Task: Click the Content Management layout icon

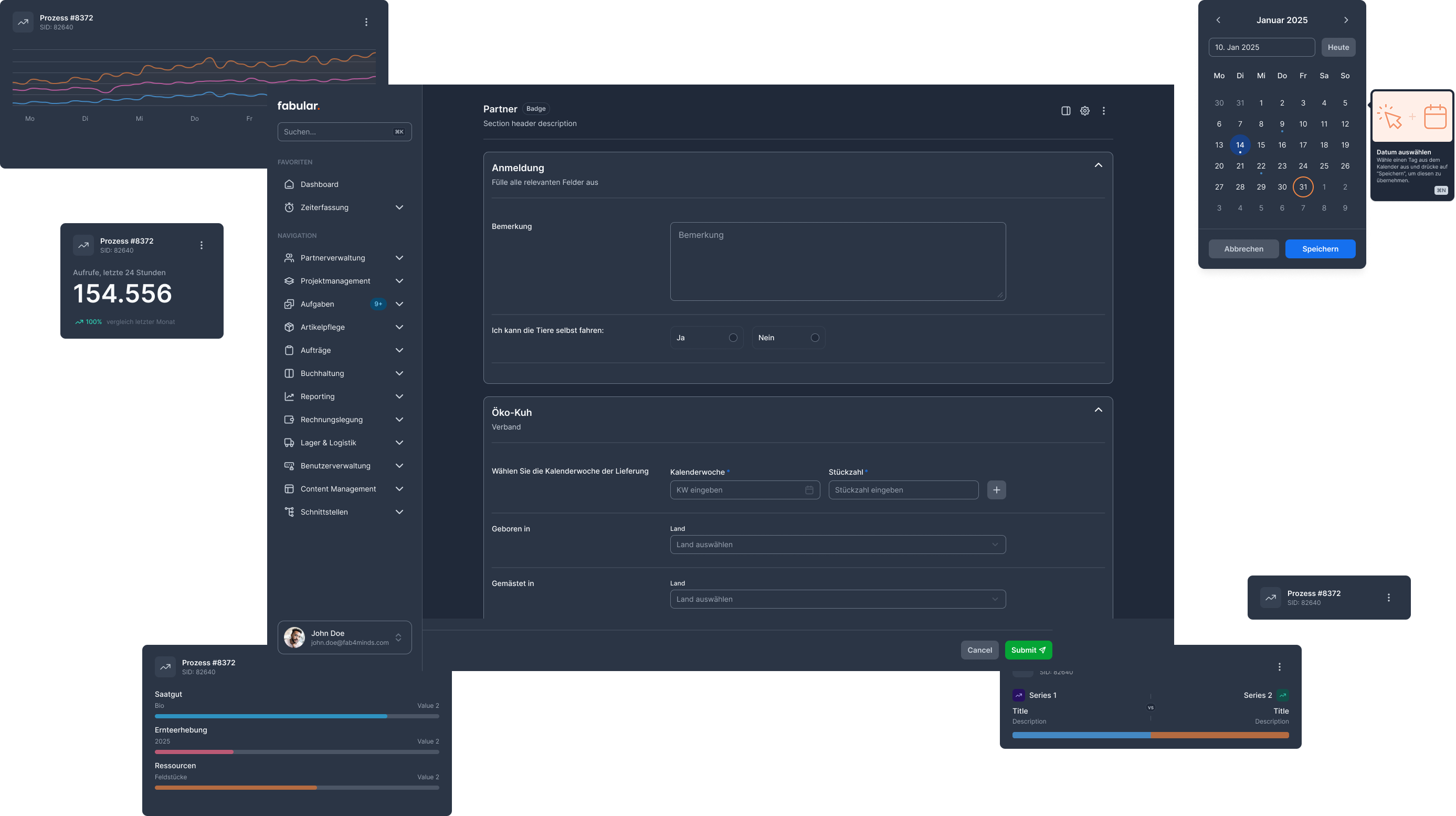Action: click(289, 489)
